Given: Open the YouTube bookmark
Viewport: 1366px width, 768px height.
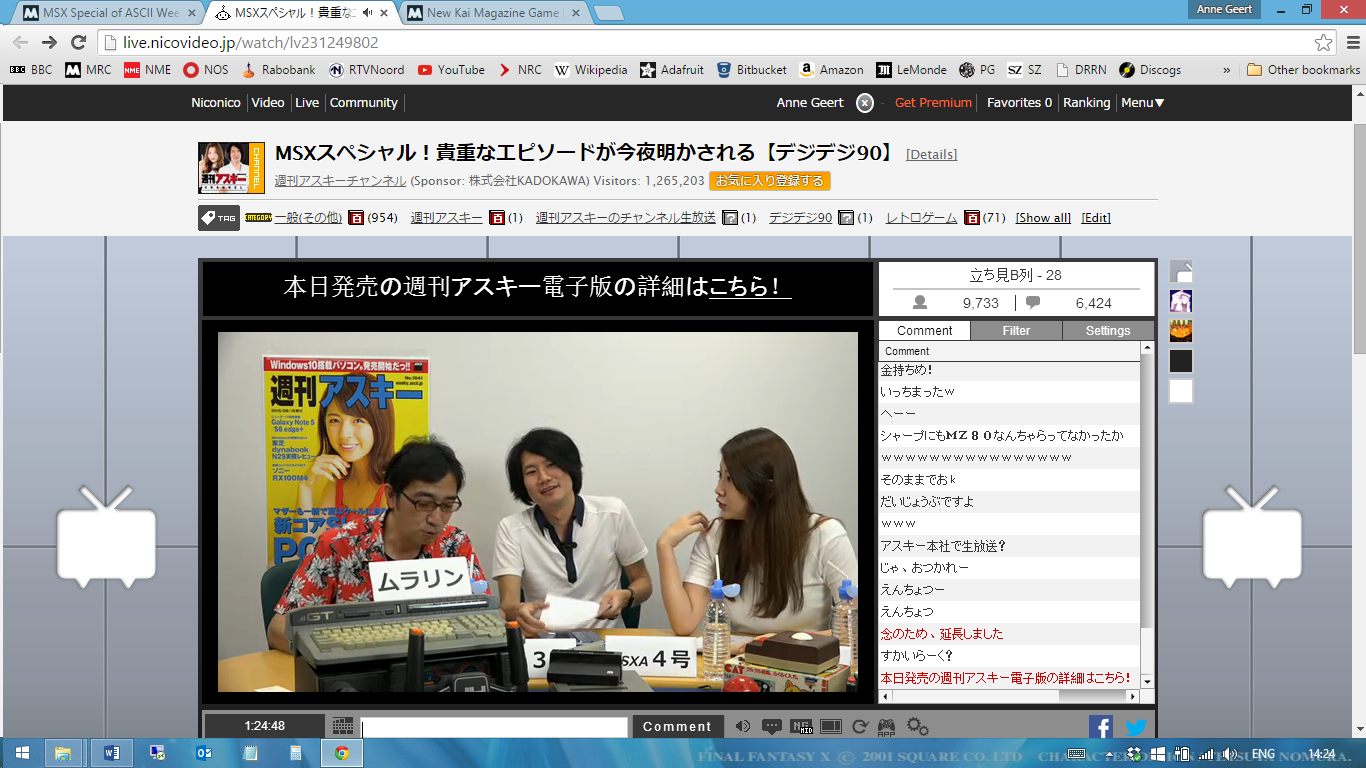Looking at the screenshot, I should [x=451, y=70].
